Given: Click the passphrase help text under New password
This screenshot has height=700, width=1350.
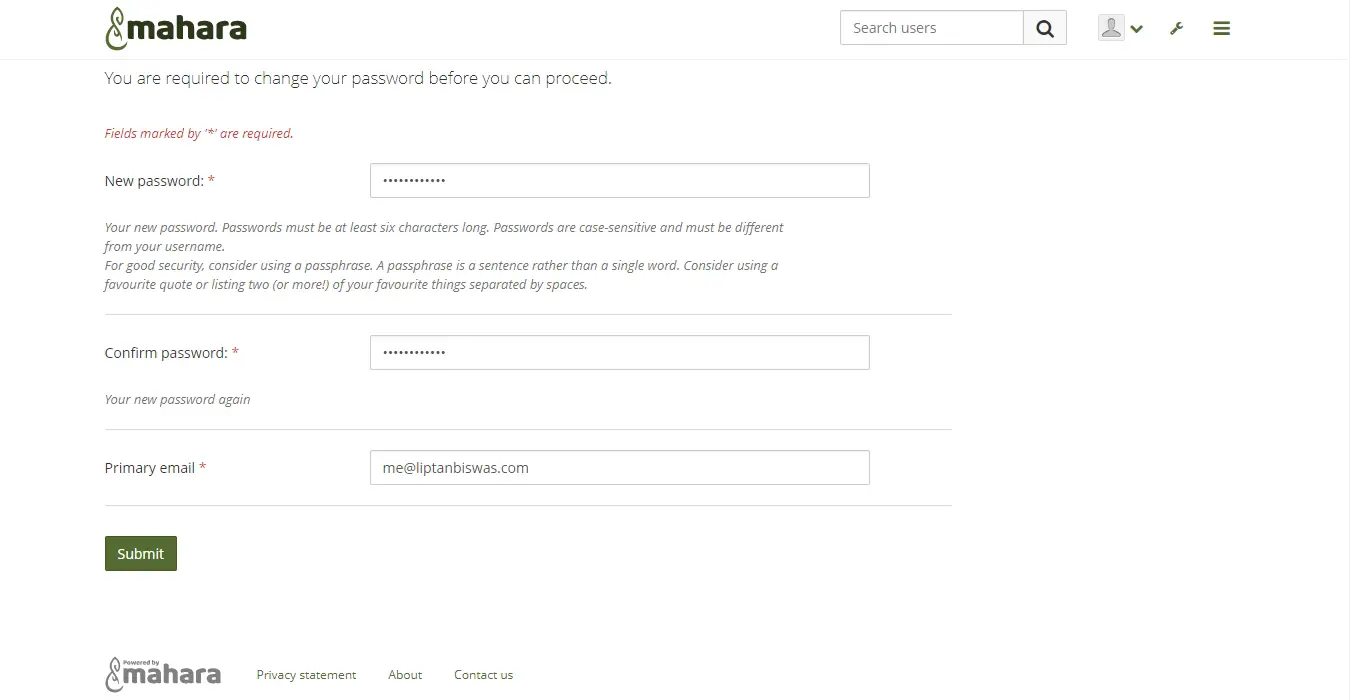Looking at the screenshot, I should (x=441, y=275).
